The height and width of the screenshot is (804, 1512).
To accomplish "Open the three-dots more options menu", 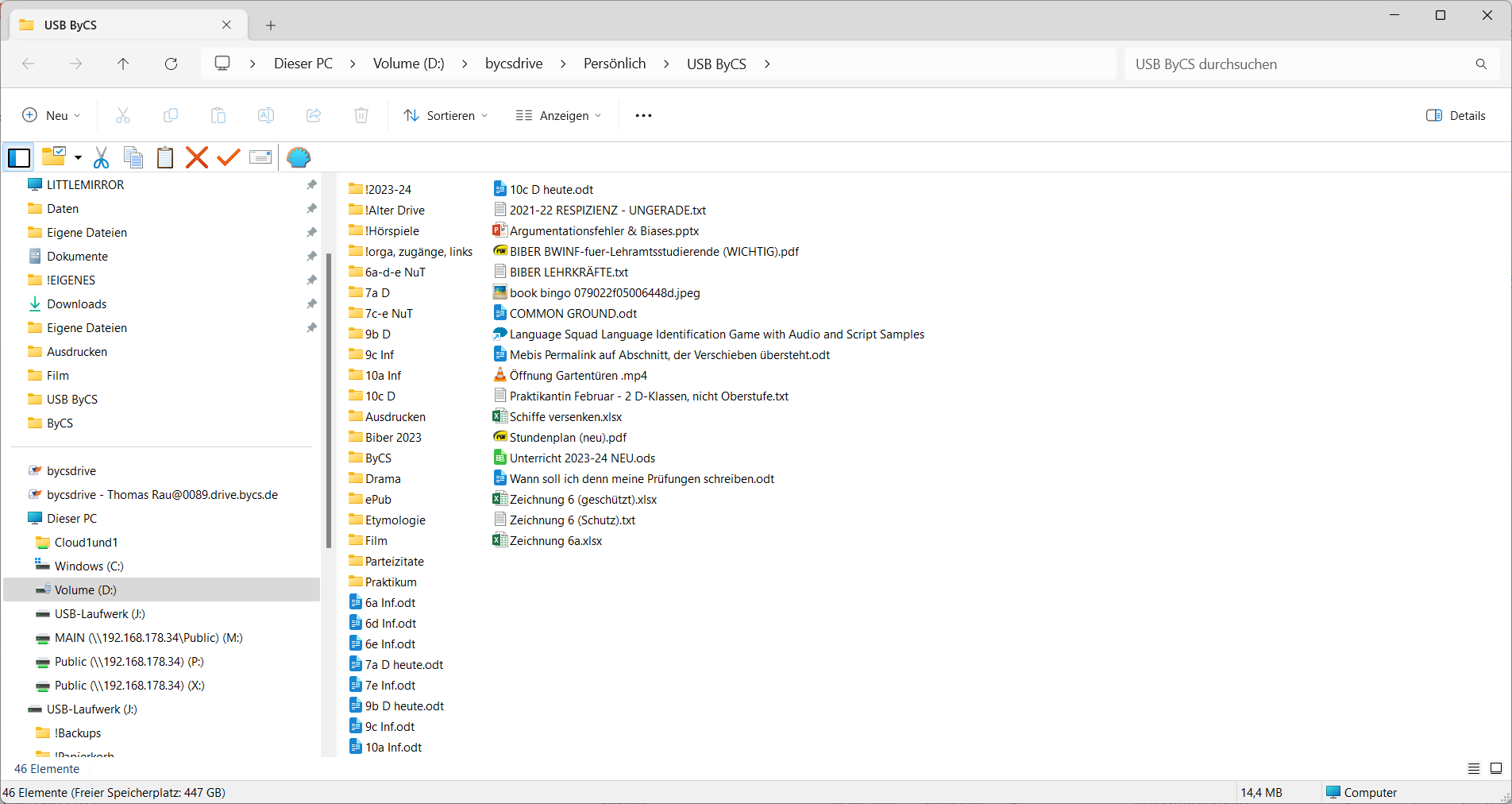I will tap(643, 115).
